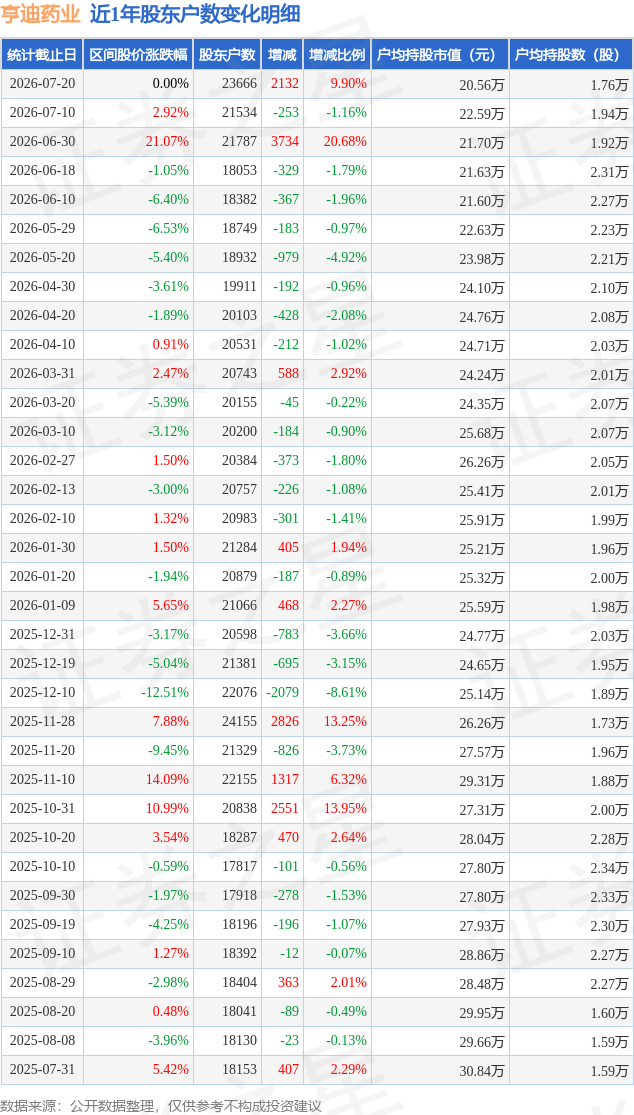This screenshot has height=1115, width=634.
Task: Select the 2026-07-20 date cell
Action: point(42,84)
